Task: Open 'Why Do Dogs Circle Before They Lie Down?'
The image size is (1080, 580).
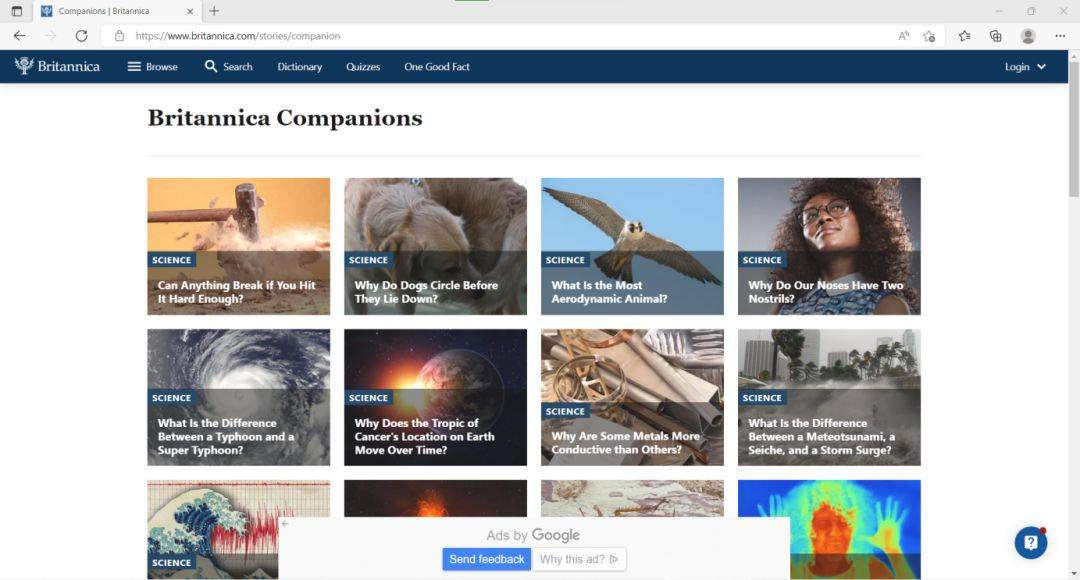Action: click(435, 247)
